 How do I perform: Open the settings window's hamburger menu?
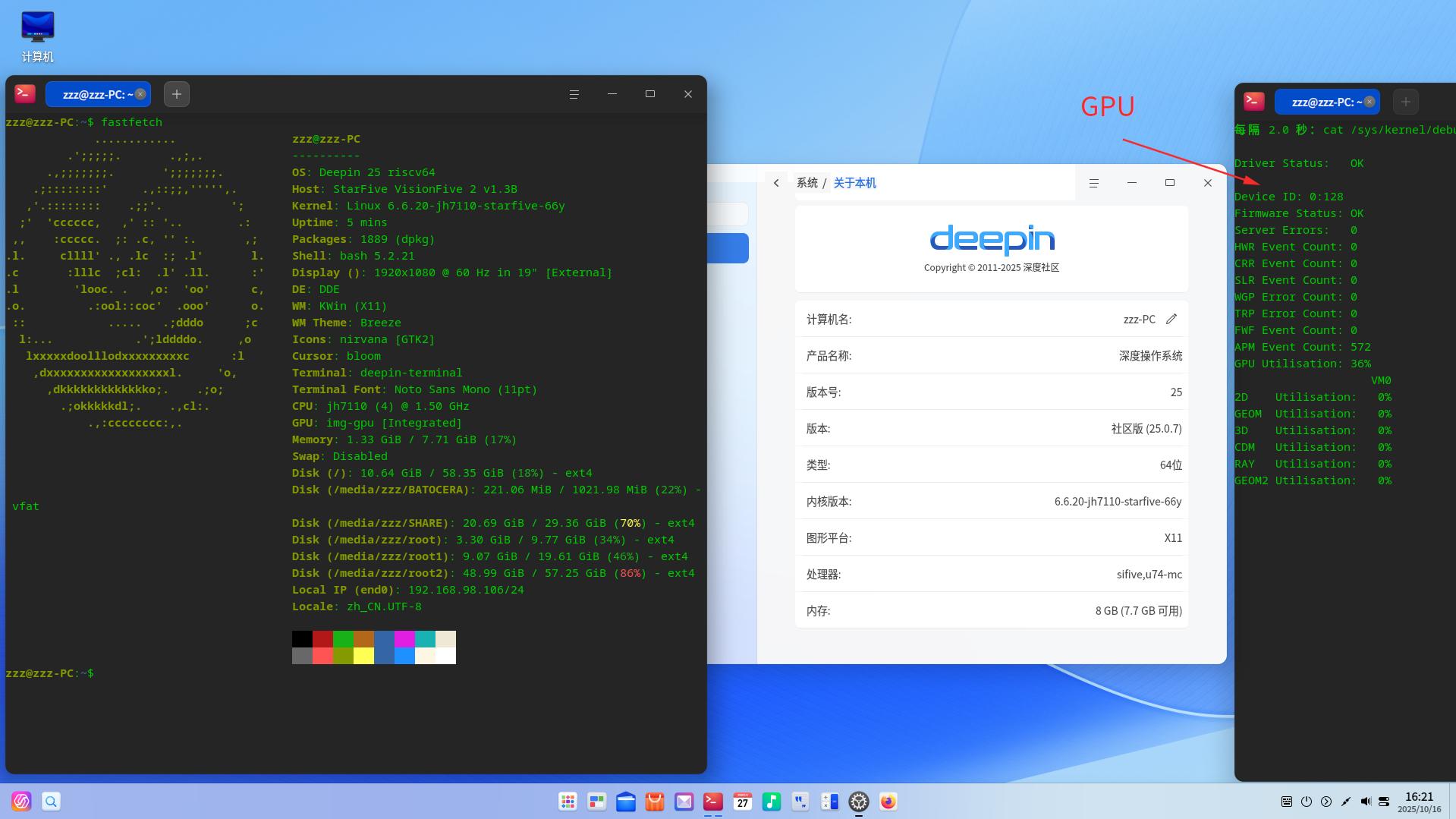point(1093,183)
